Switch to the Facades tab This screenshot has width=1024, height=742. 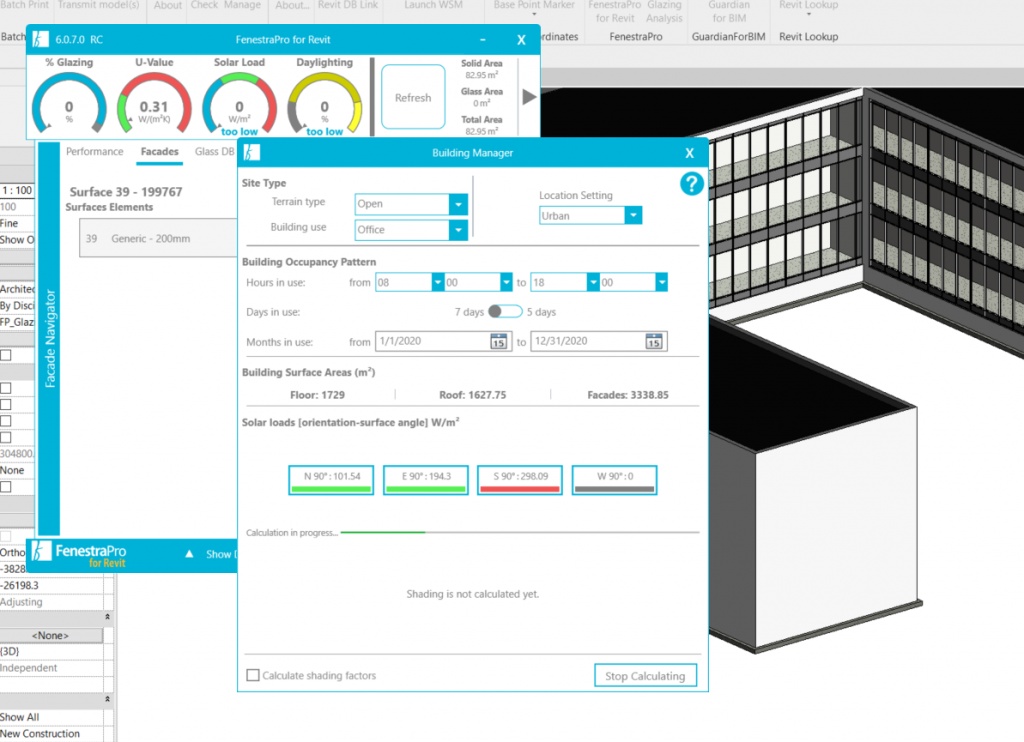(159, 152)
